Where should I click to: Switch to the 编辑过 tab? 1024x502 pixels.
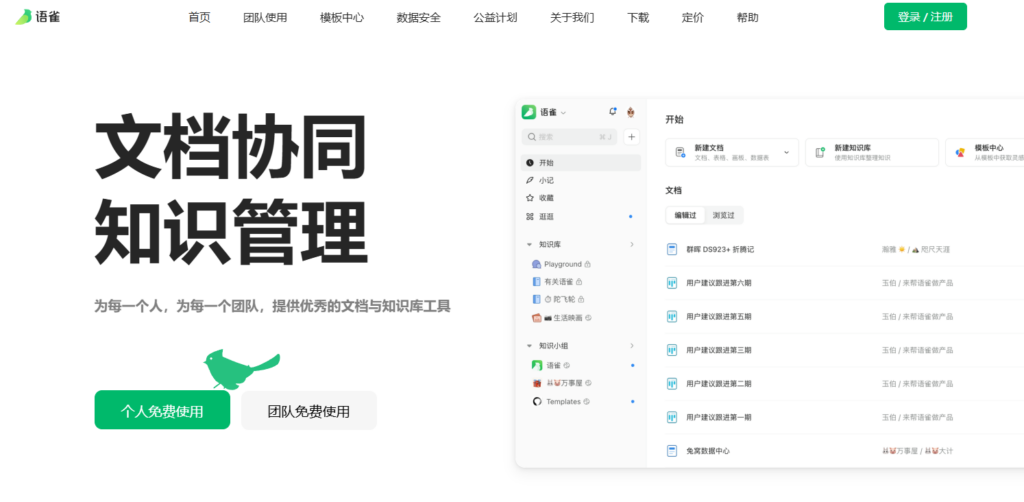click(686, 215)
